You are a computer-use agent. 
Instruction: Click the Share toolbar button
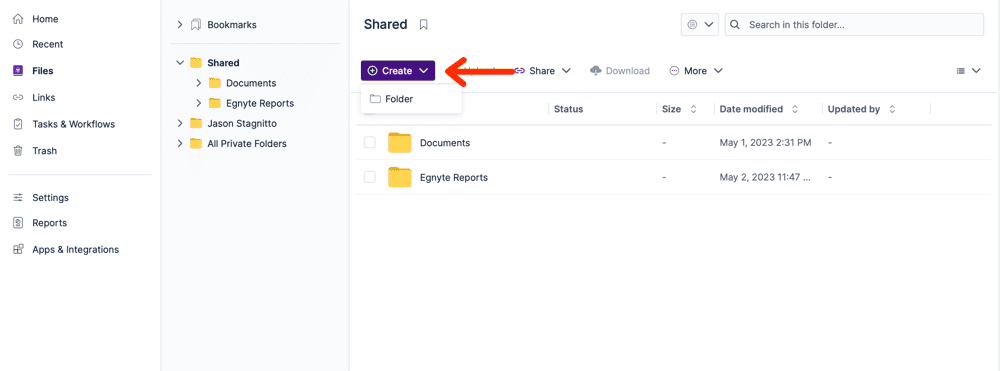click(x=542, y=71)
